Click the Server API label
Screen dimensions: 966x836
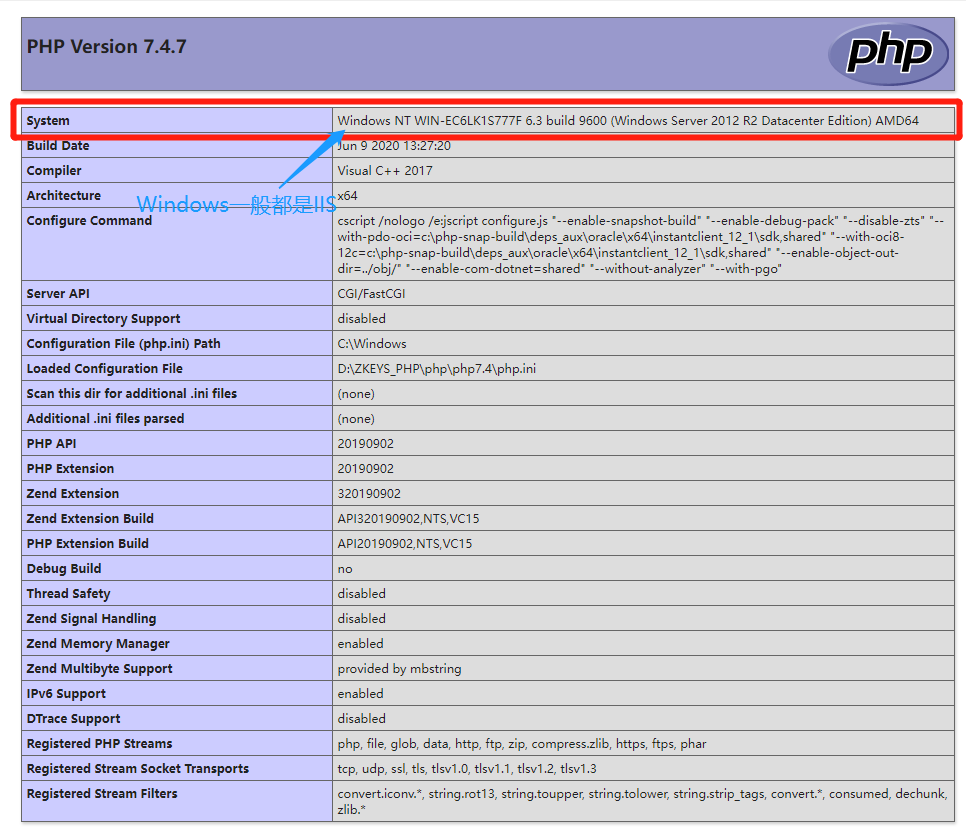58,294
